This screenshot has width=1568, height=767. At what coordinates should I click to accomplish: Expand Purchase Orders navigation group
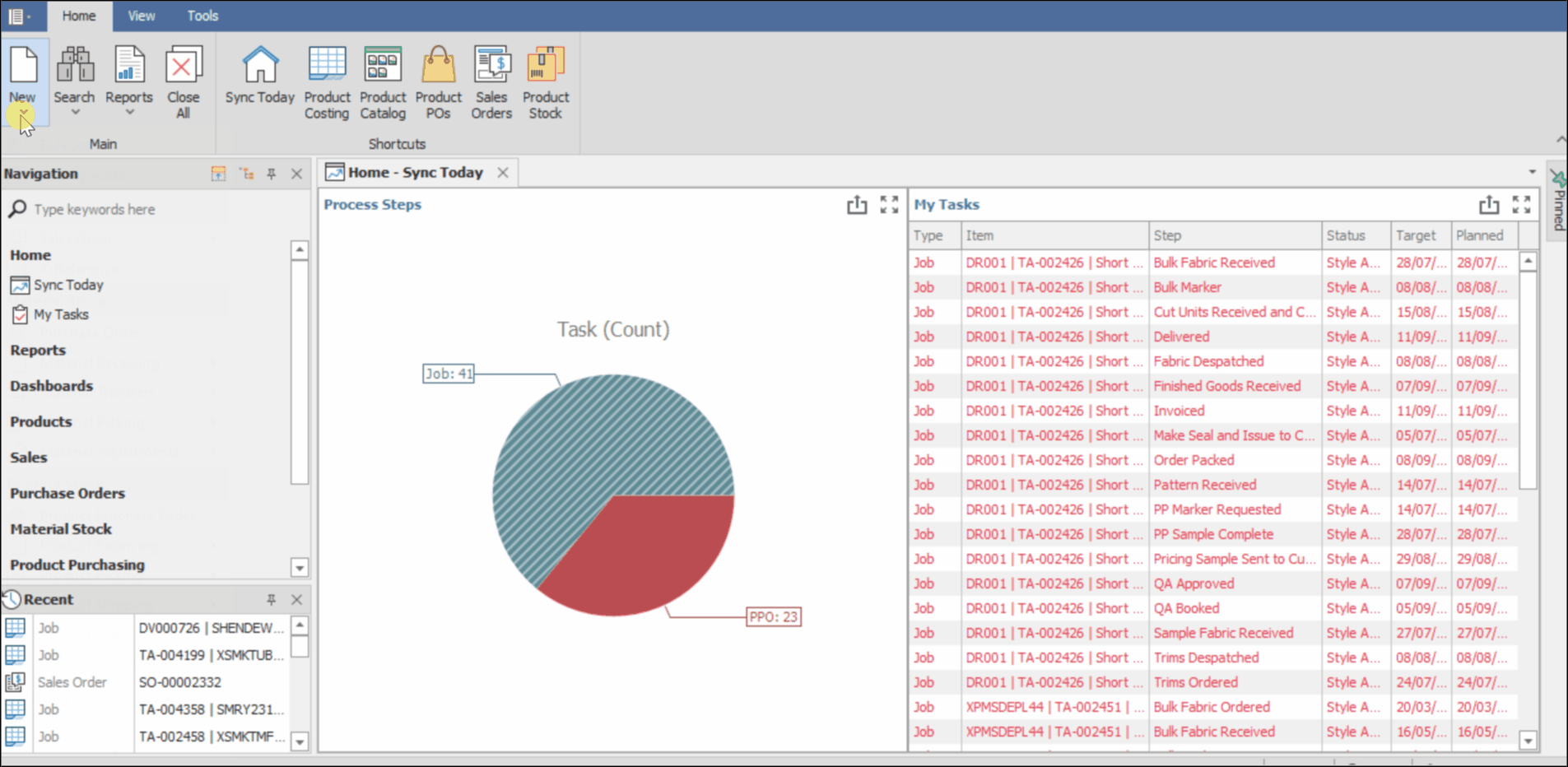(67, 494)
